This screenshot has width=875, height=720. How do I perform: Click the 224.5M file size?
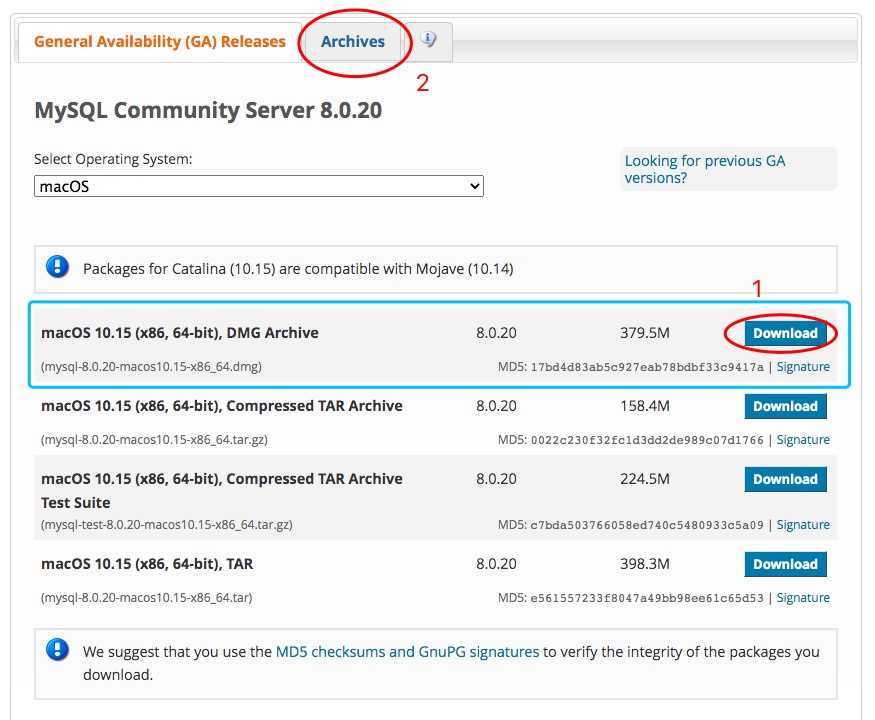click(645, 479)
